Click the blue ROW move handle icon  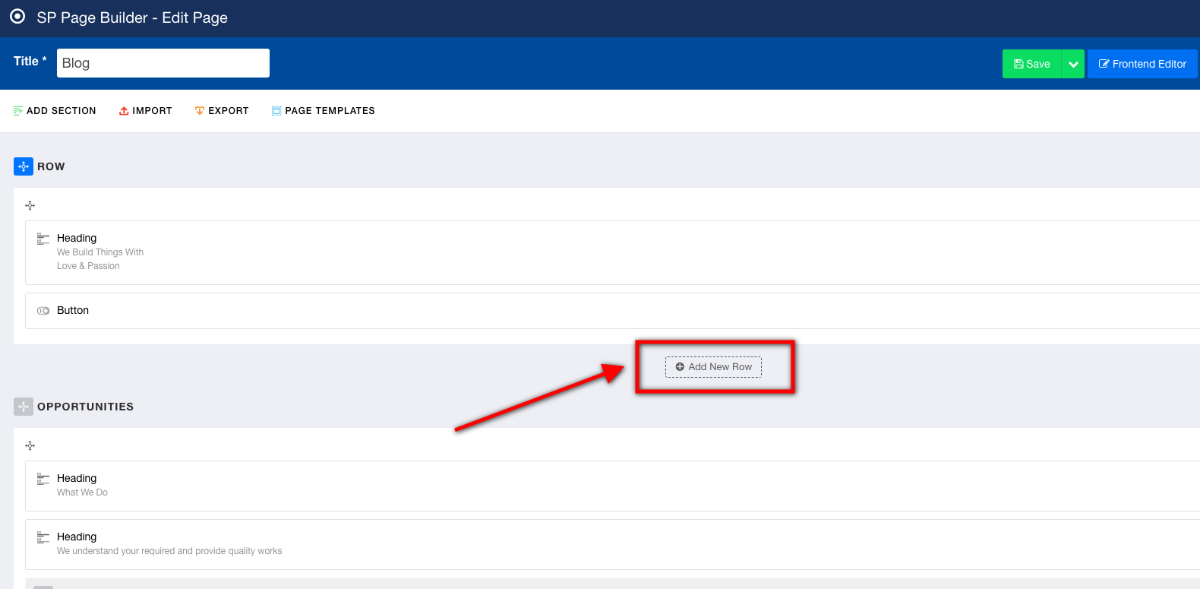(21, 166)
